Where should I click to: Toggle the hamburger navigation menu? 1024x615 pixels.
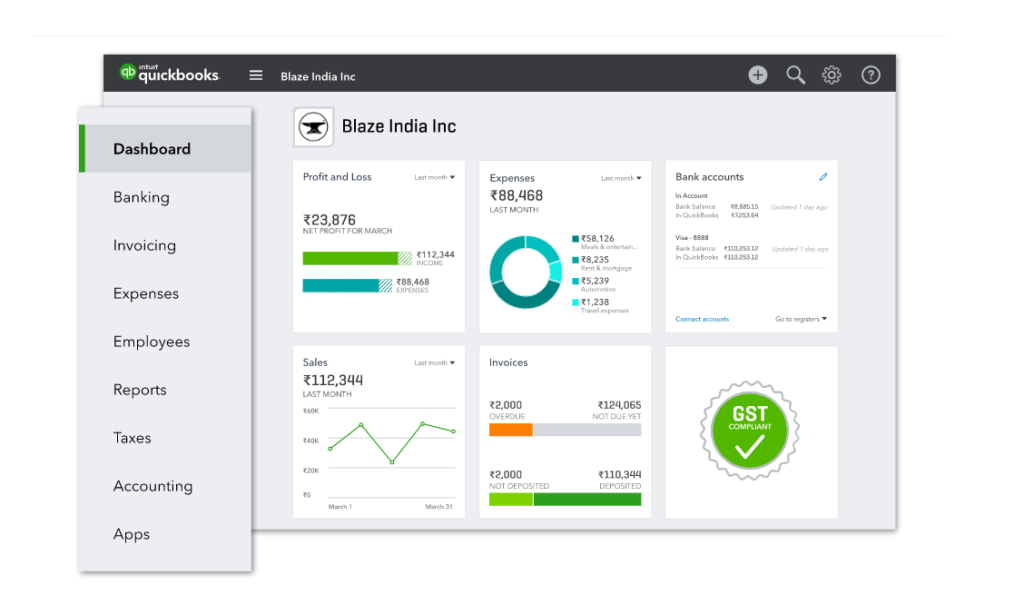click(x=256, y=75)
